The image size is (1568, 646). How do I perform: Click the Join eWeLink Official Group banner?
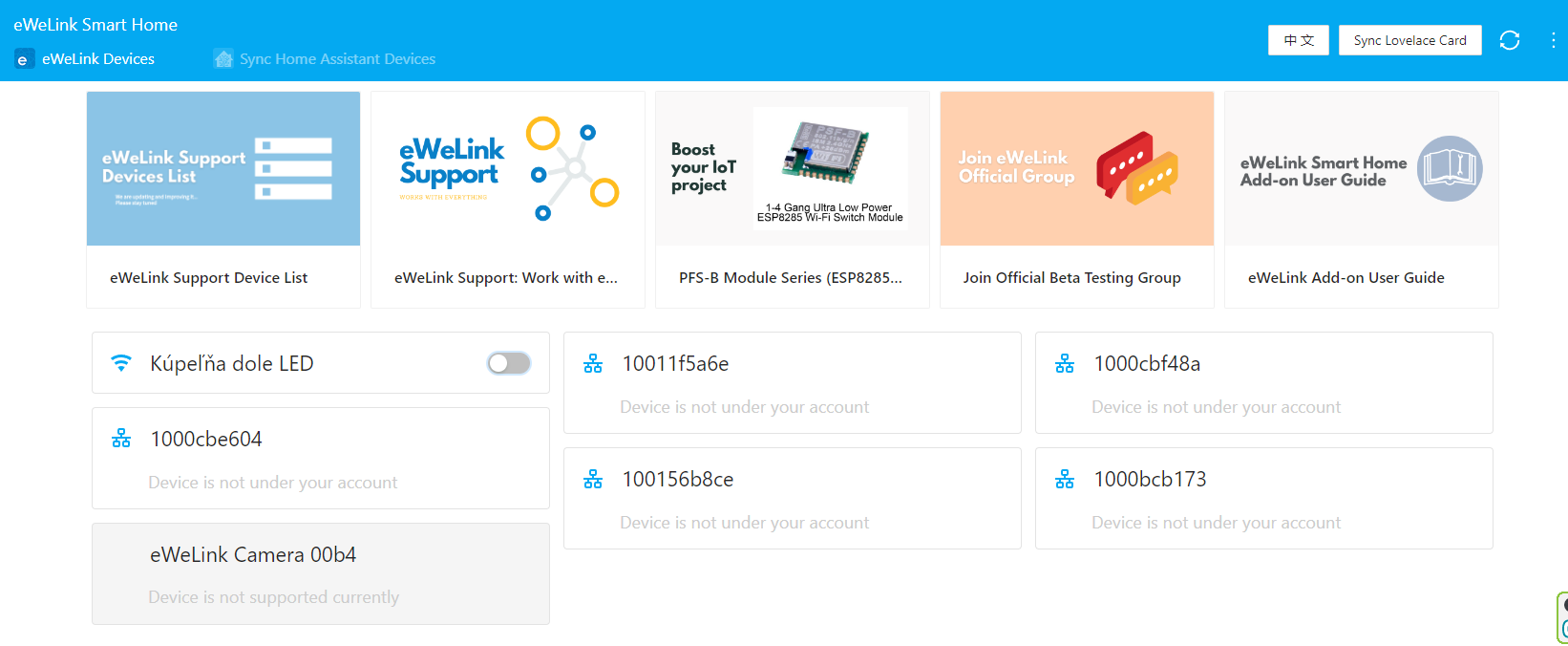(1077, 168)
